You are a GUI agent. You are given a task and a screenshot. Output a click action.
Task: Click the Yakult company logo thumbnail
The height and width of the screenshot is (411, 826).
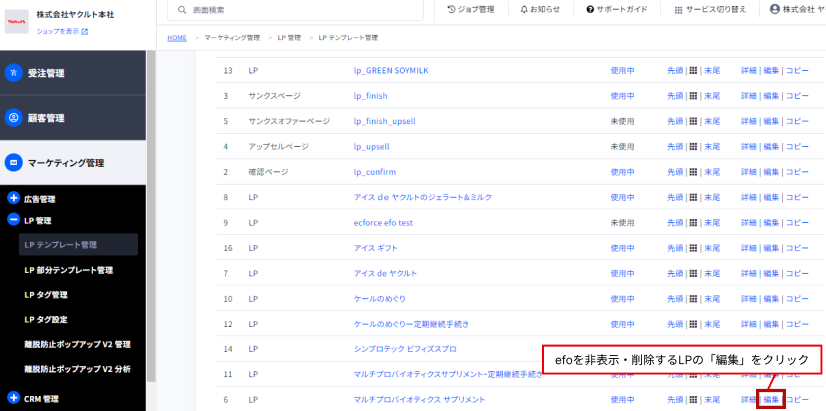click(x=17, y=22)
